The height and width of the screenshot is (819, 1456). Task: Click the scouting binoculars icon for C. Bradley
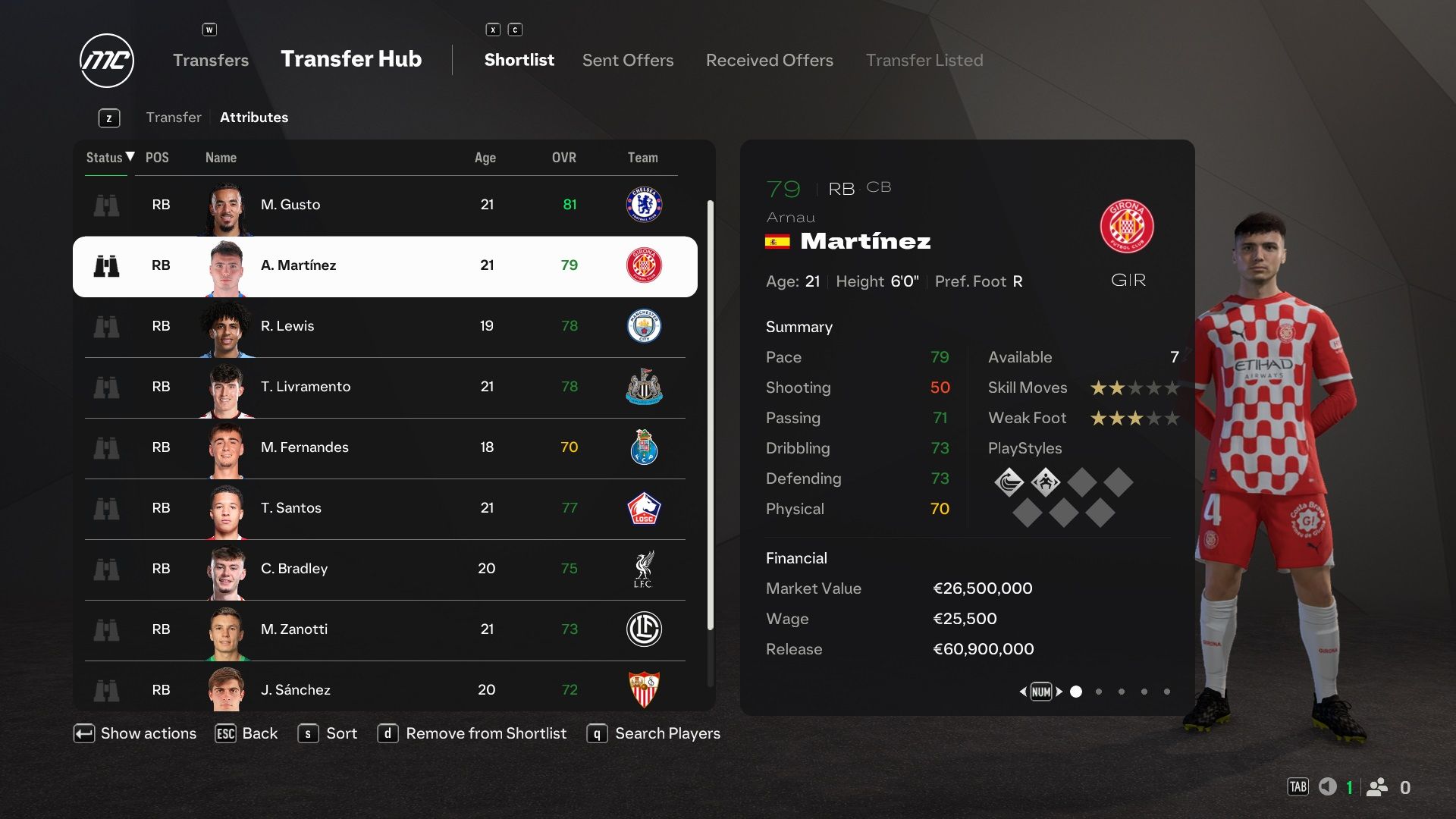(106, 568)
